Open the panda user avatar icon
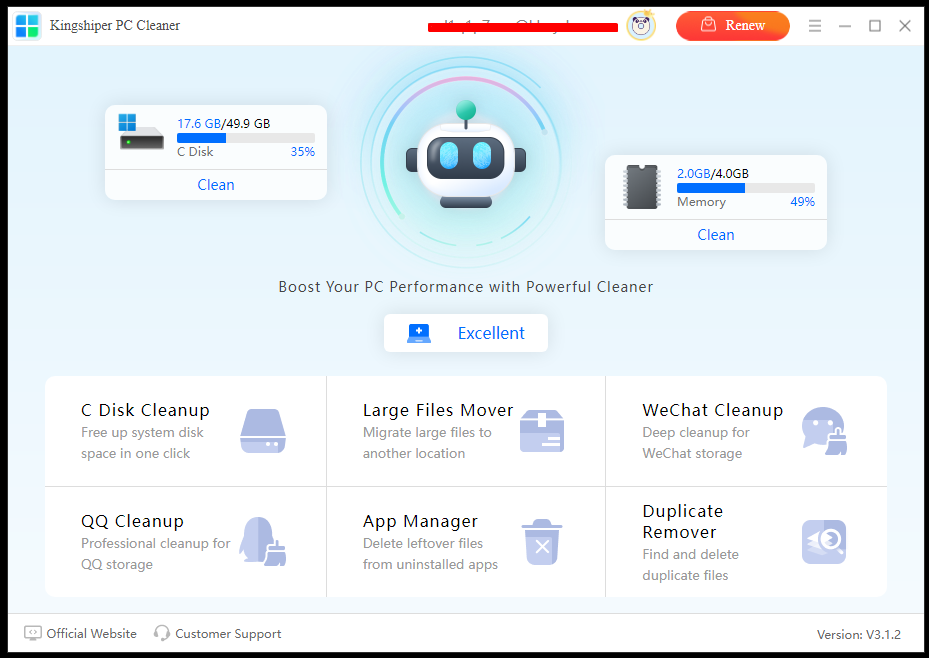This screenshot has width=929, height=658. click(641, 25)
